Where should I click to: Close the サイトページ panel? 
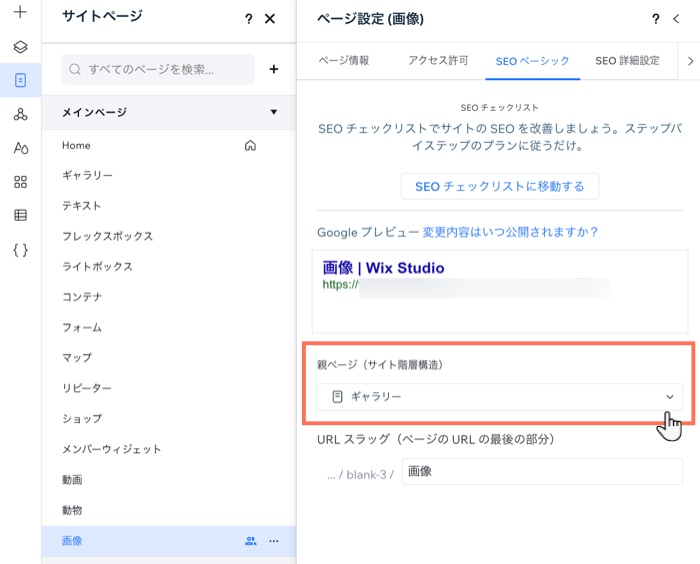click(x=270, y=19)
